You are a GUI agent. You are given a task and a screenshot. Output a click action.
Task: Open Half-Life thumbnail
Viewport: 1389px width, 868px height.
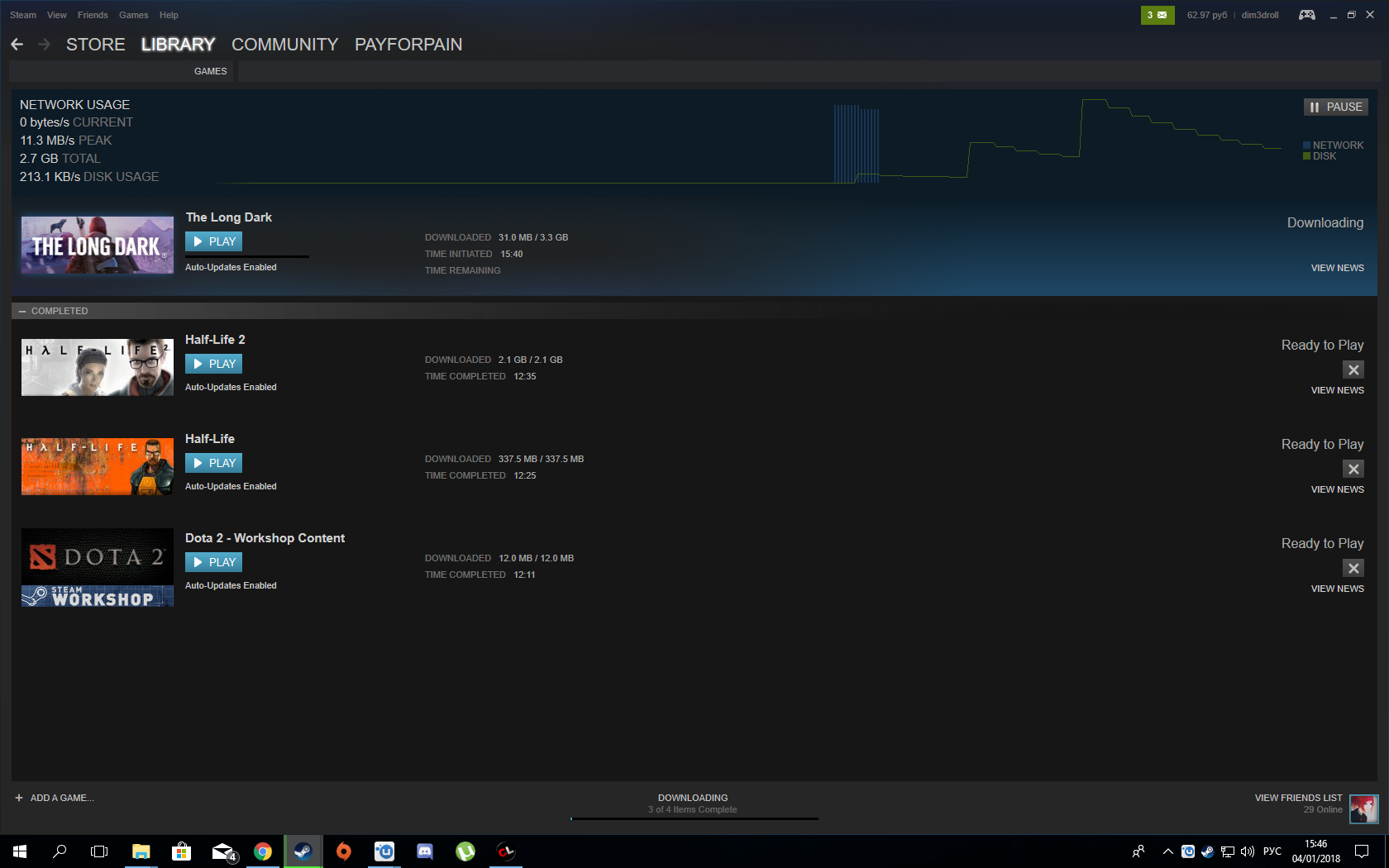(x=98, y=466)
